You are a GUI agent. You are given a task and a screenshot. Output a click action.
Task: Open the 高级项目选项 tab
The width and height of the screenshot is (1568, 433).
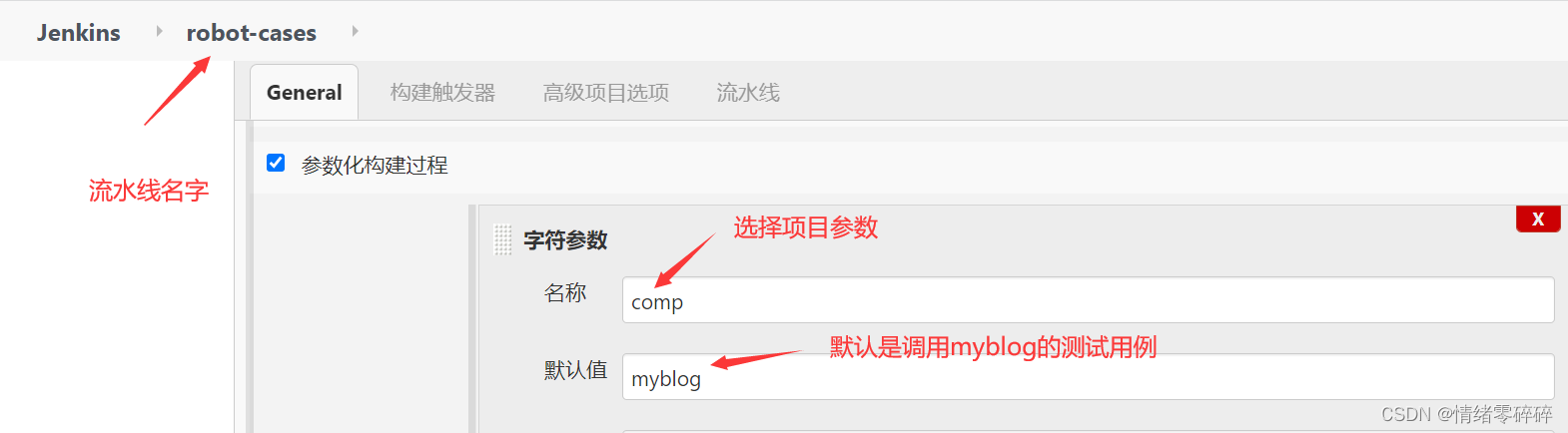tap(605, 93)
